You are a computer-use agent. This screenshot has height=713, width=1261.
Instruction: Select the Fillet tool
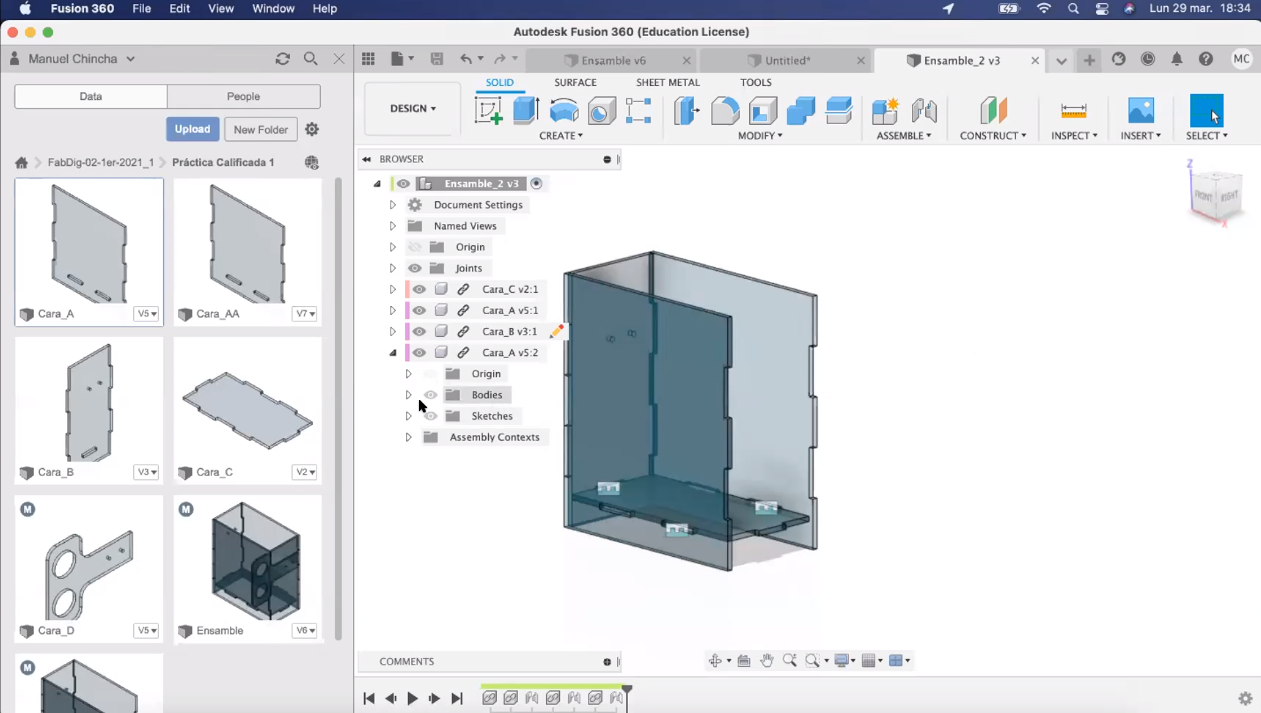pyautogui.click(x=725, y=110)
